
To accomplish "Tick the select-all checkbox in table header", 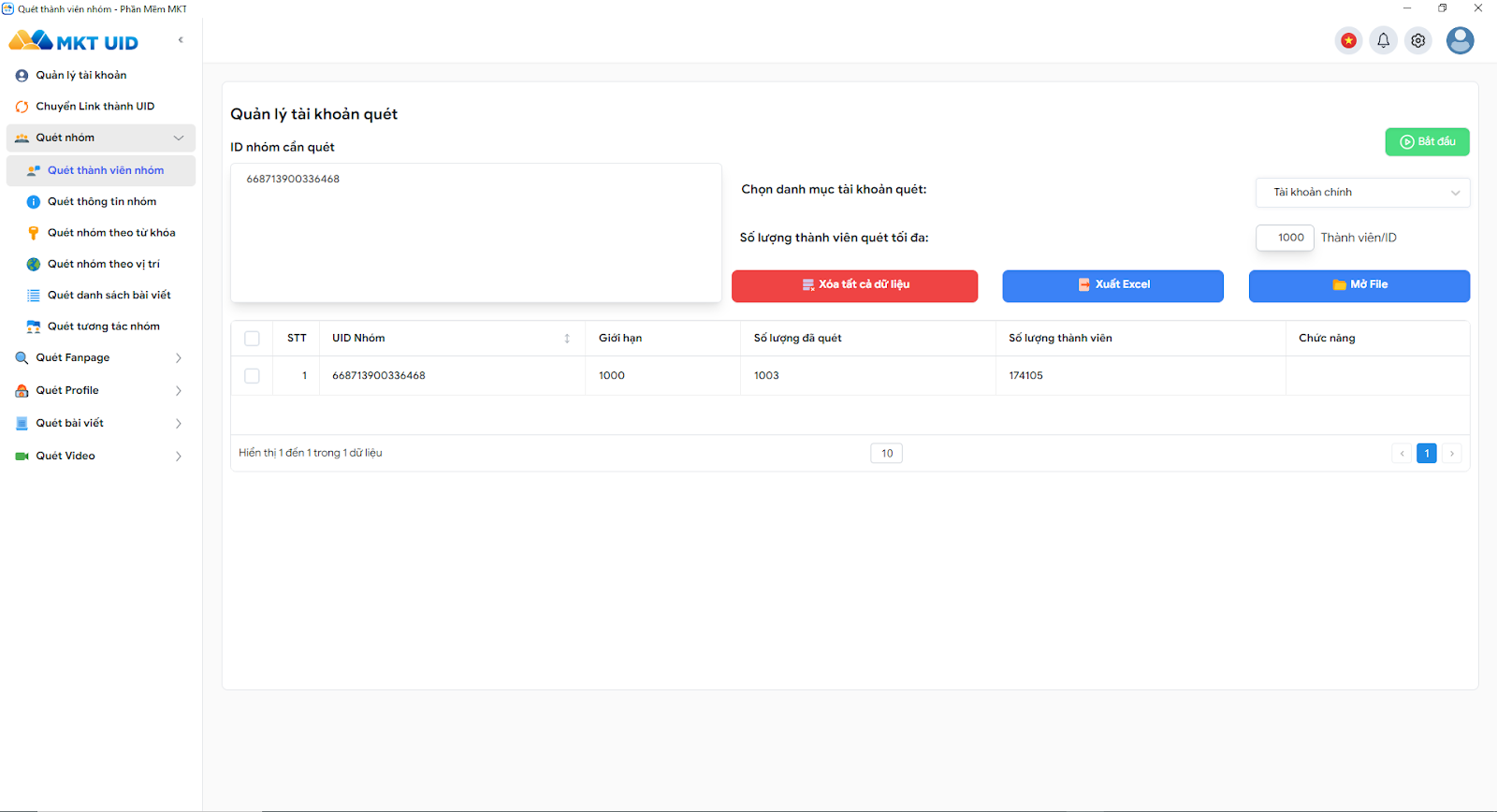I will click(x=252, y=339).
